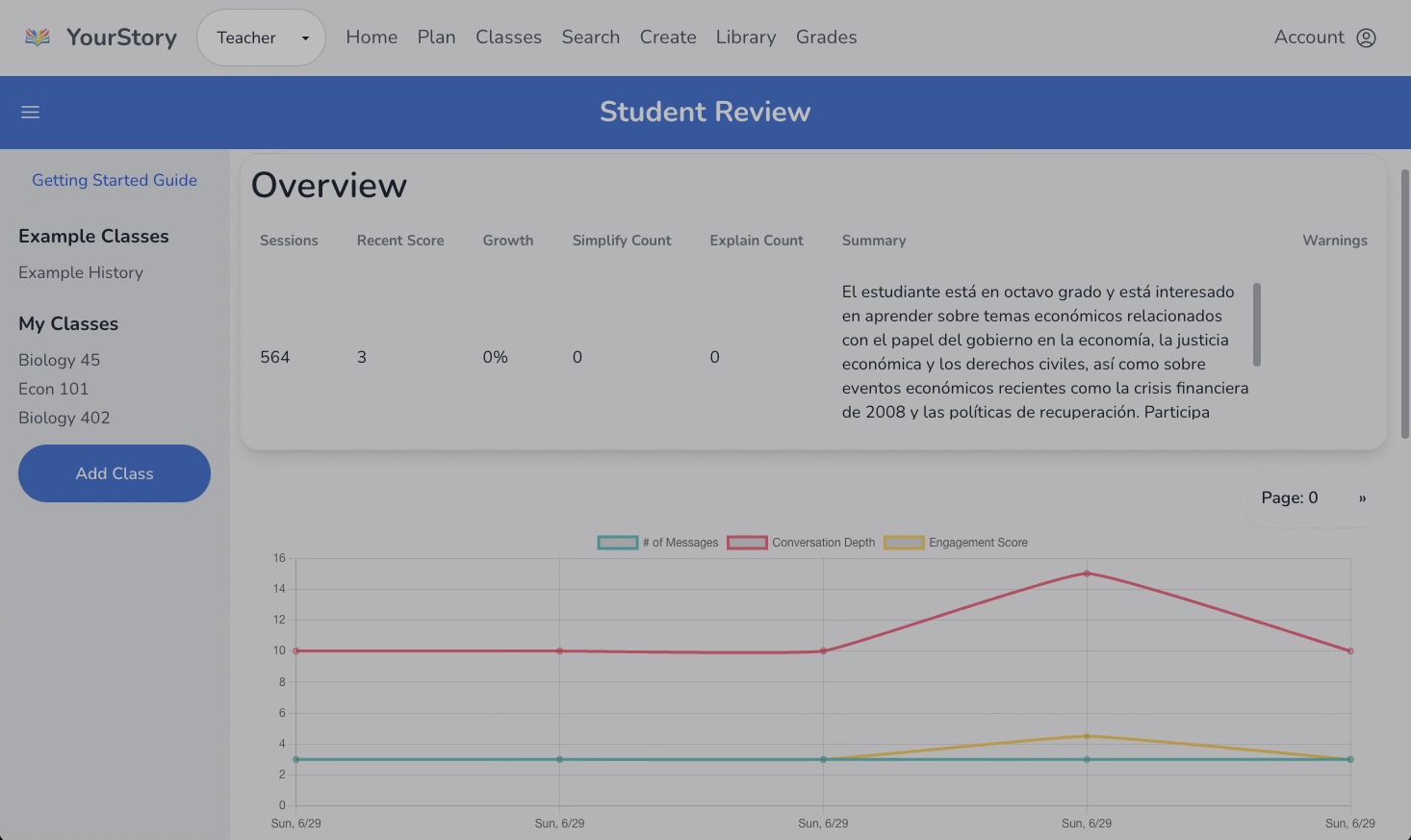This screenshot has width=1411, height=840.
Task: Go to next page with » icon
Action: click(1362, 497)
